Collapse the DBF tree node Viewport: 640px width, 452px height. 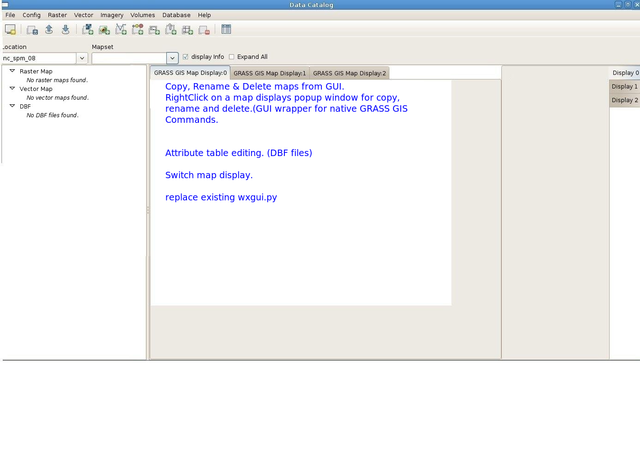12,106
